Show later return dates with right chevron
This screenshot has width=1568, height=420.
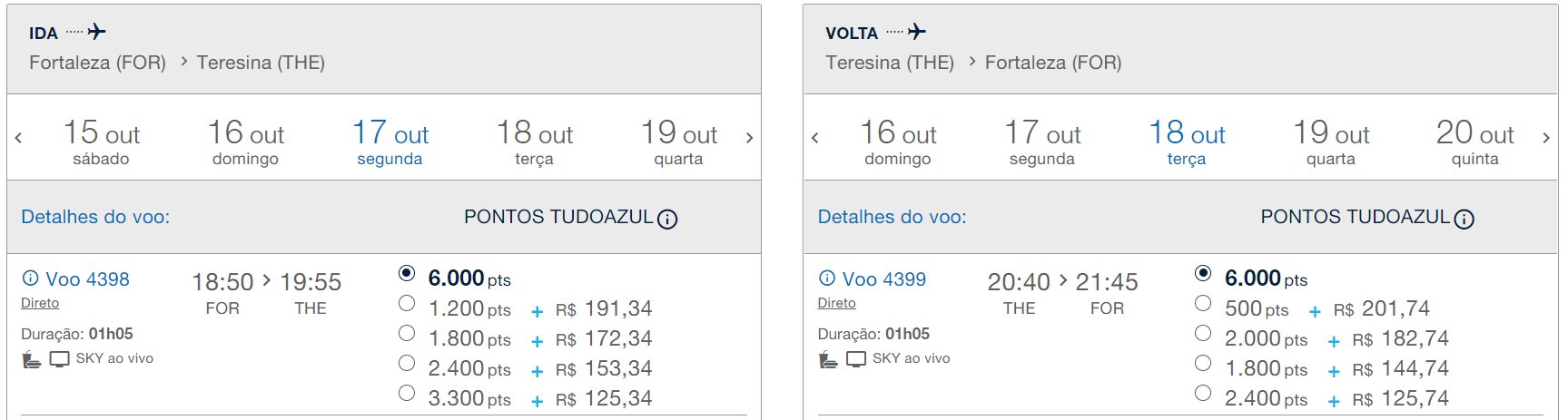(x=1545, y=138)
